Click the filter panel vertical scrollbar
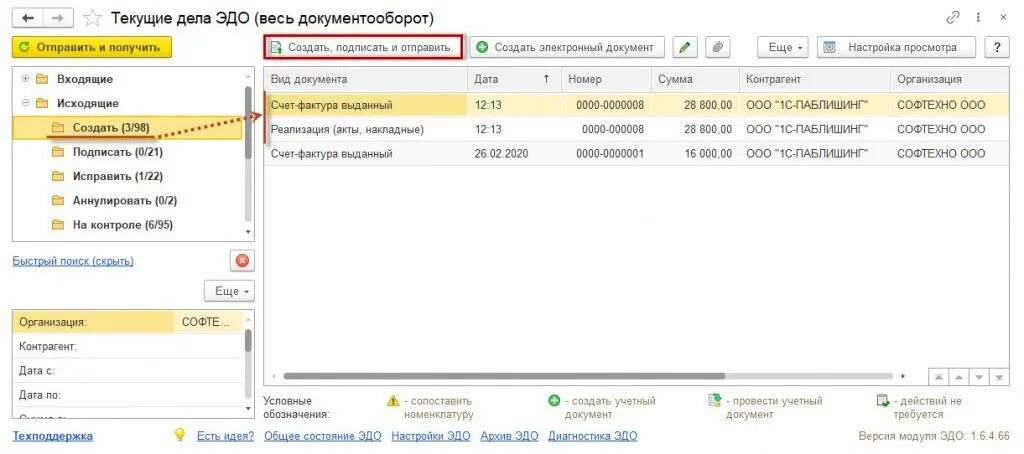 pos(248,341)
